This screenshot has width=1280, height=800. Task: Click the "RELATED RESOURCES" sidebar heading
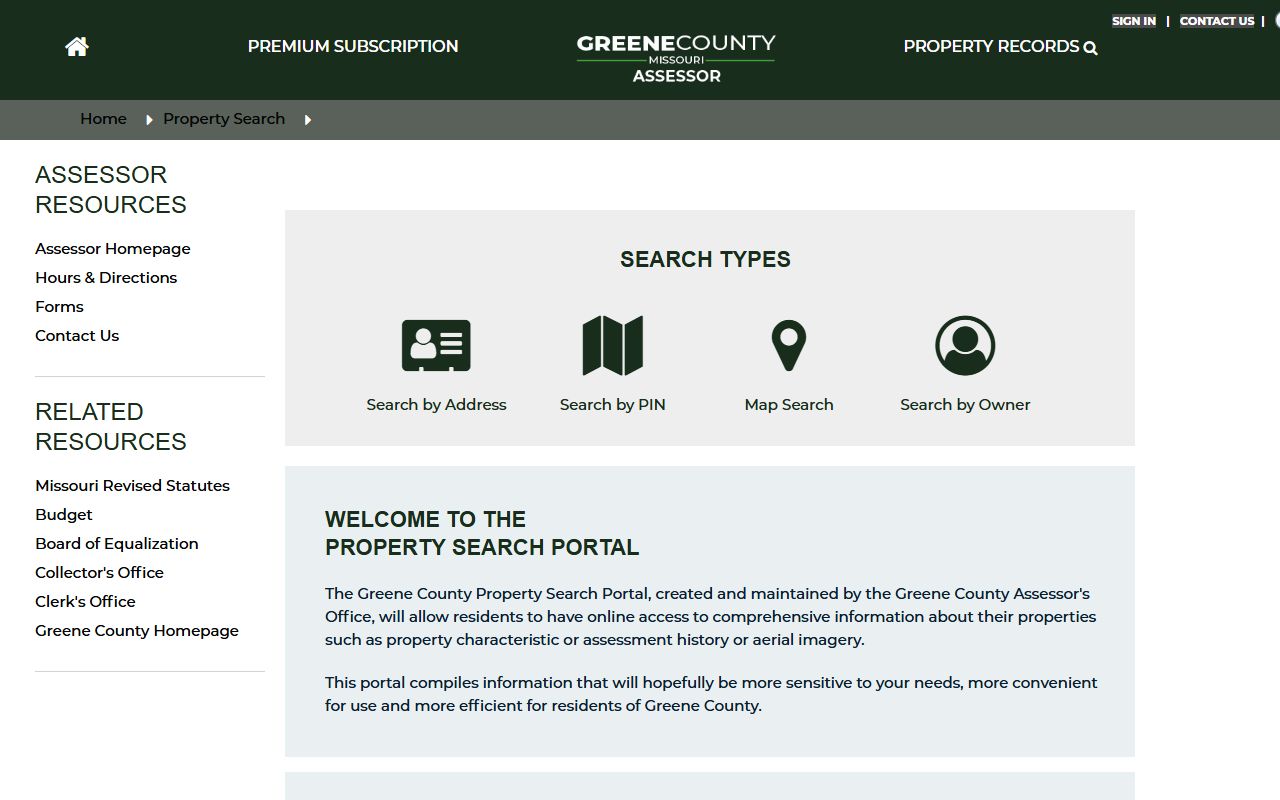(111, 426)
